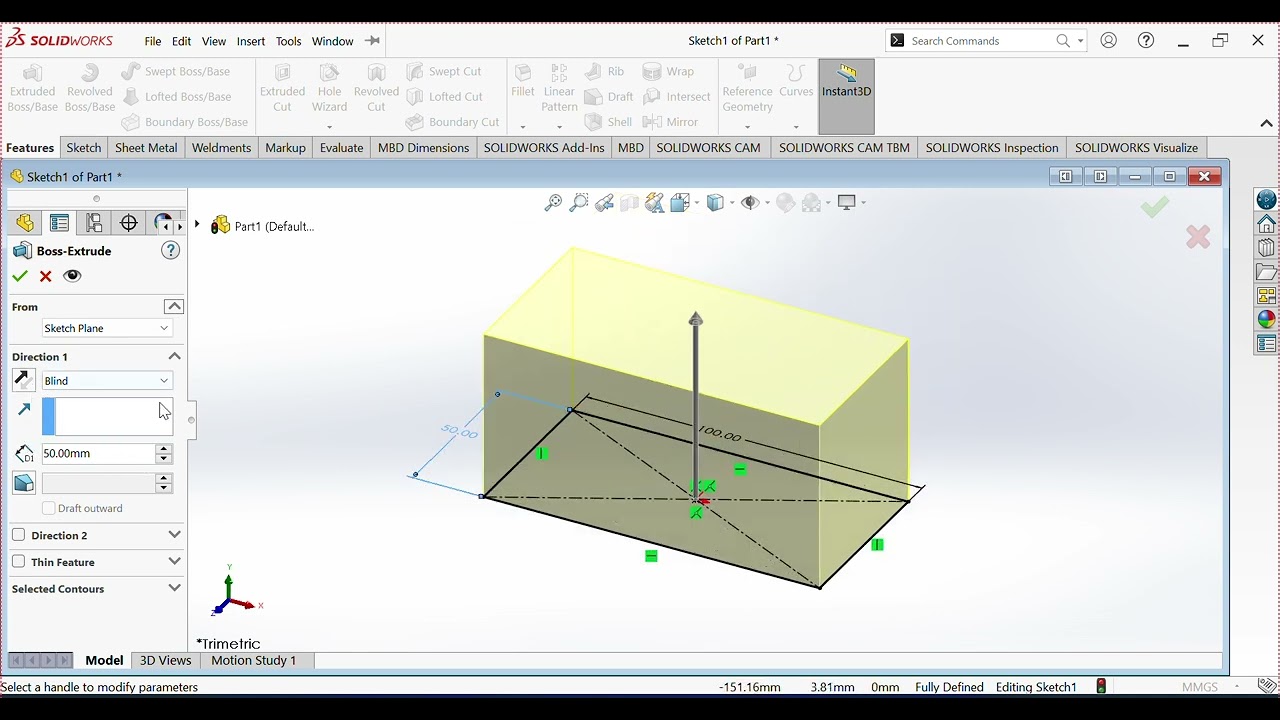1280x720 pixels.
Task: Click the 100.00 sketch dimension
Action: tap(720, 434)
